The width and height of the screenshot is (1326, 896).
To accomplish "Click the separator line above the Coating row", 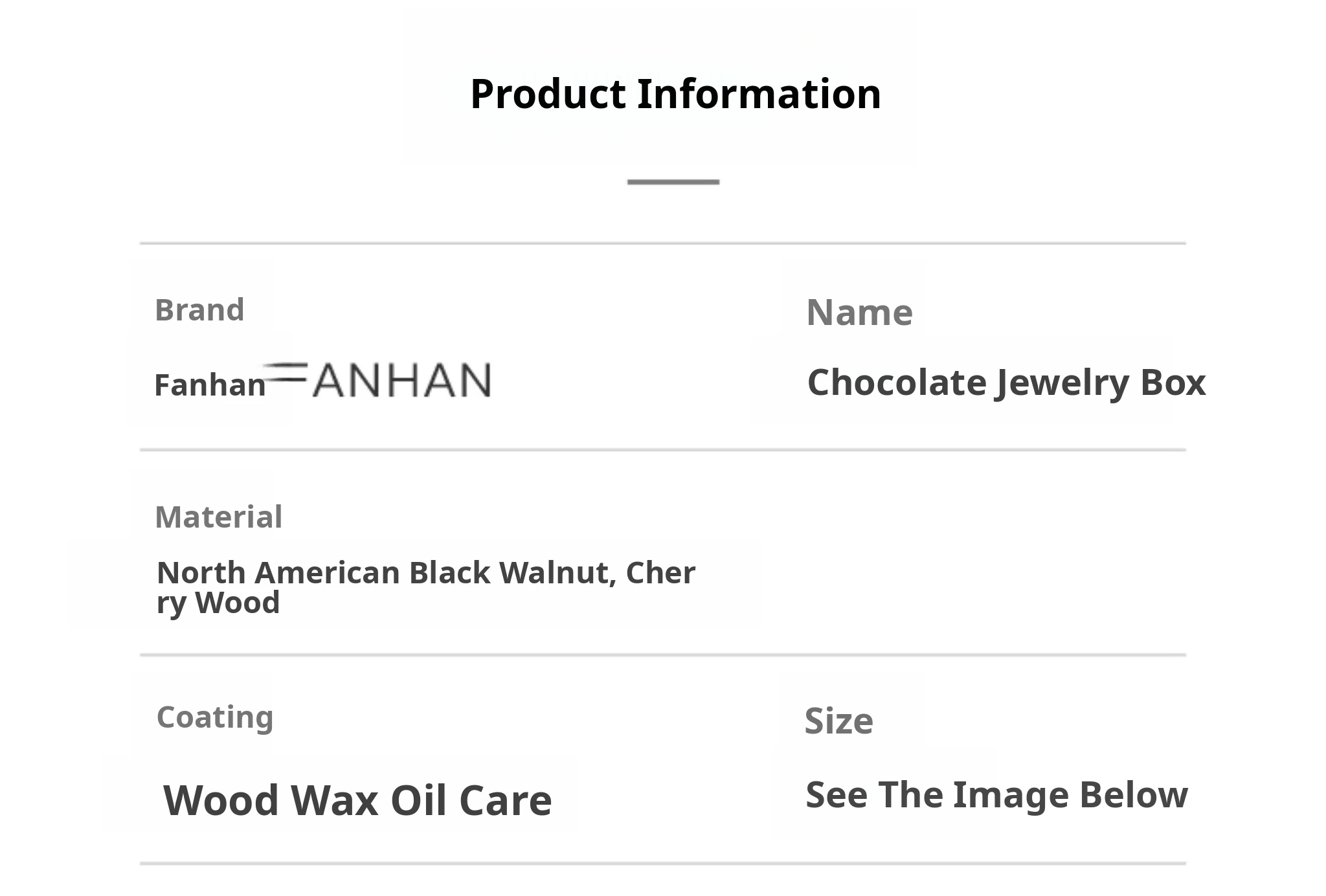I will point(663,655).
